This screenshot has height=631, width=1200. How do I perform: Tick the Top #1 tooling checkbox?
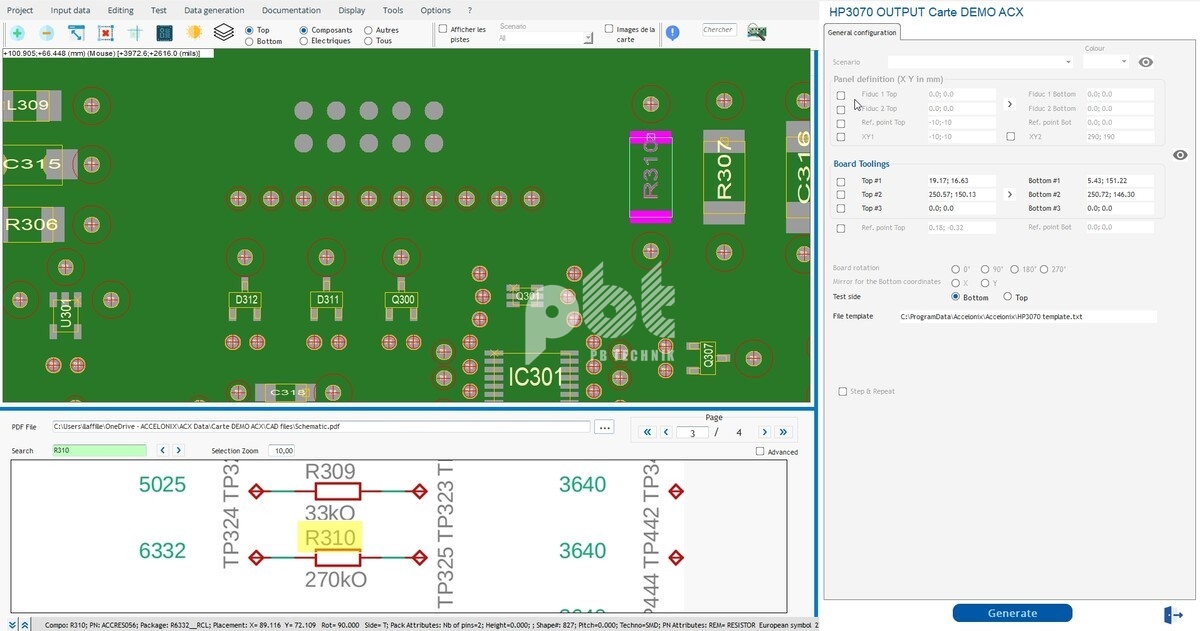coord(841,181)
